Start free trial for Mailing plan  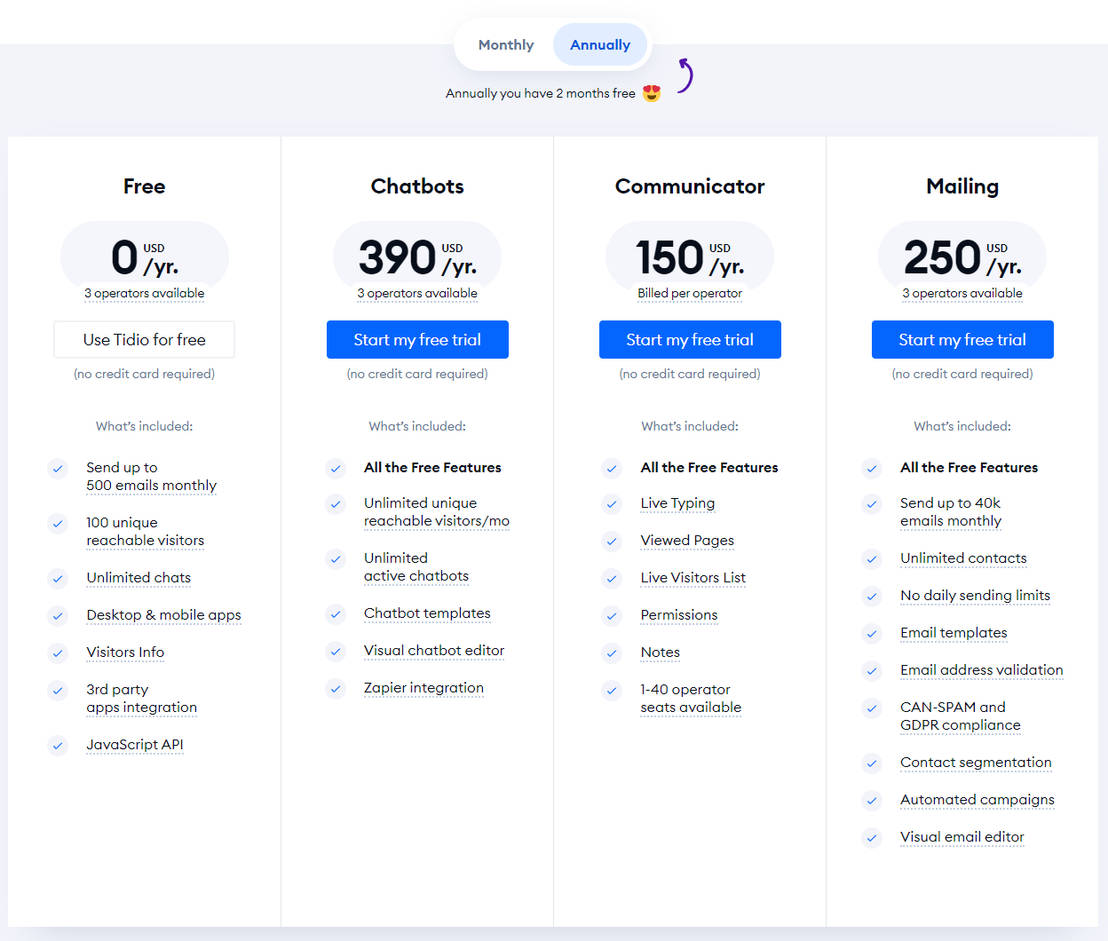tap(962, 340)
